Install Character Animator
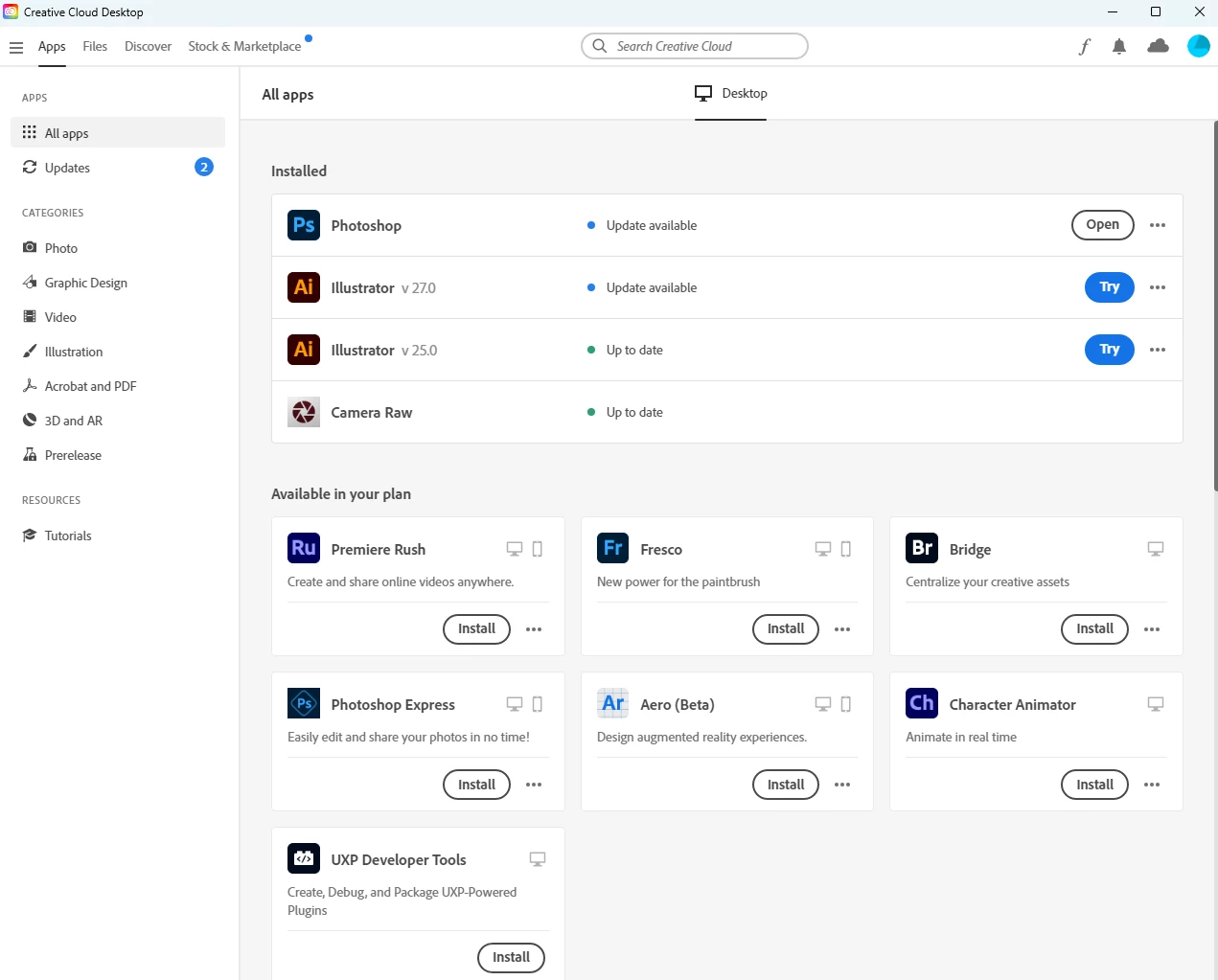The image size is (1218, 980). [1094, 785]
